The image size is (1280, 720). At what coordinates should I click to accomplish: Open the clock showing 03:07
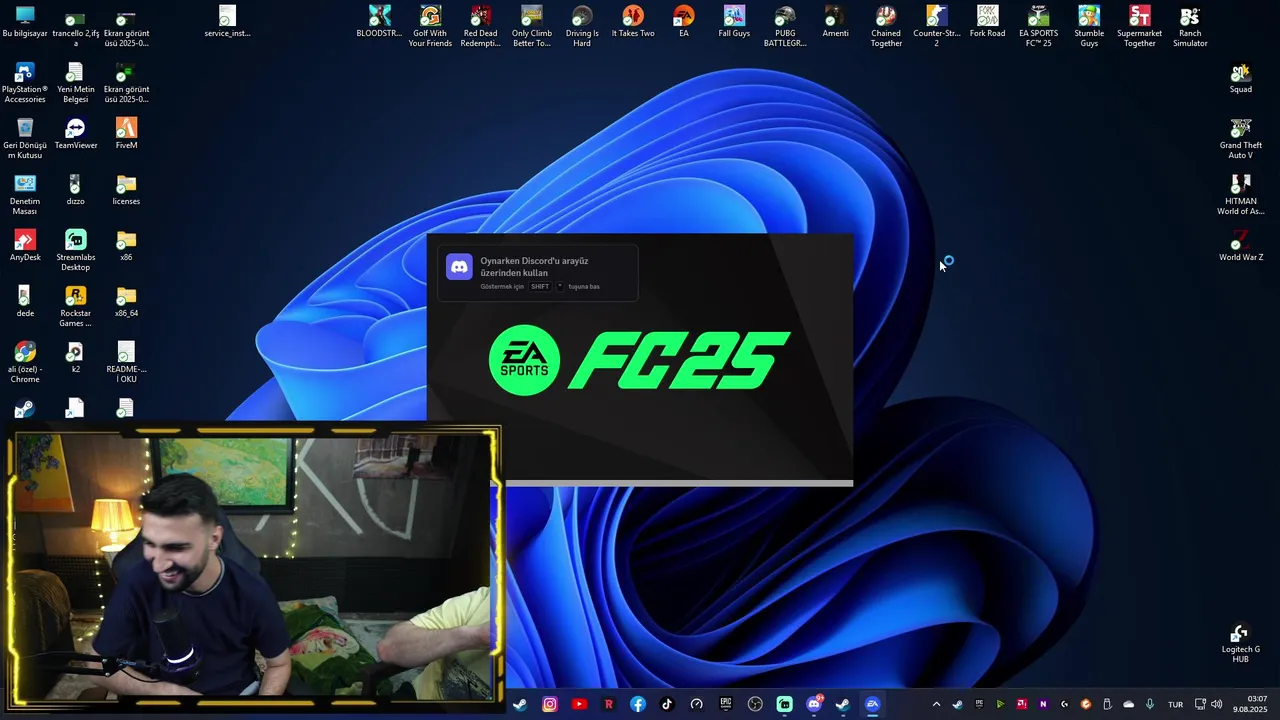[x=1251, y=704]
